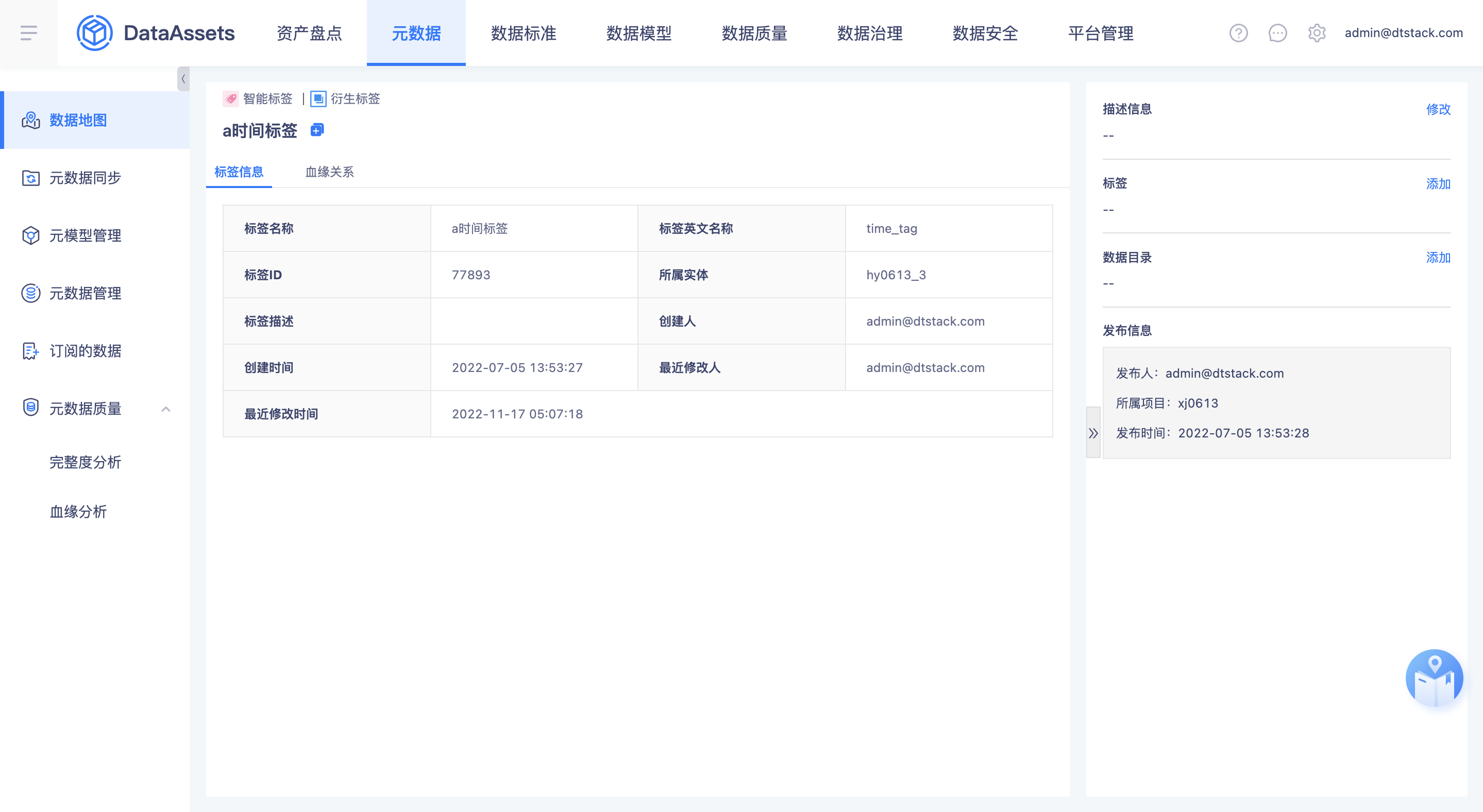The image size is (1483, 812).
Task: Open the message chat bubble icon
Action: pyautogui.click(x=1277, y=33)
